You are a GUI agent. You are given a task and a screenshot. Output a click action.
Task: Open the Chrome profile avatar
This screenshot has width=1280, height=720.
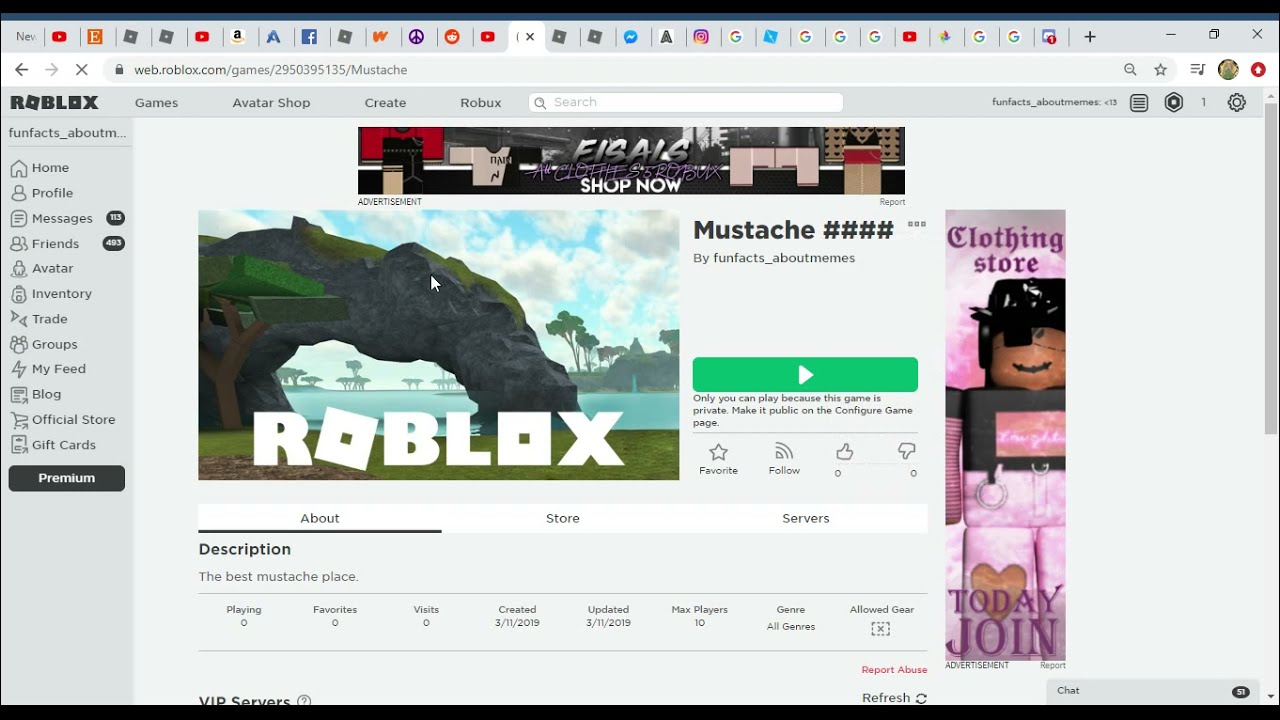(x=1228, y=69)
